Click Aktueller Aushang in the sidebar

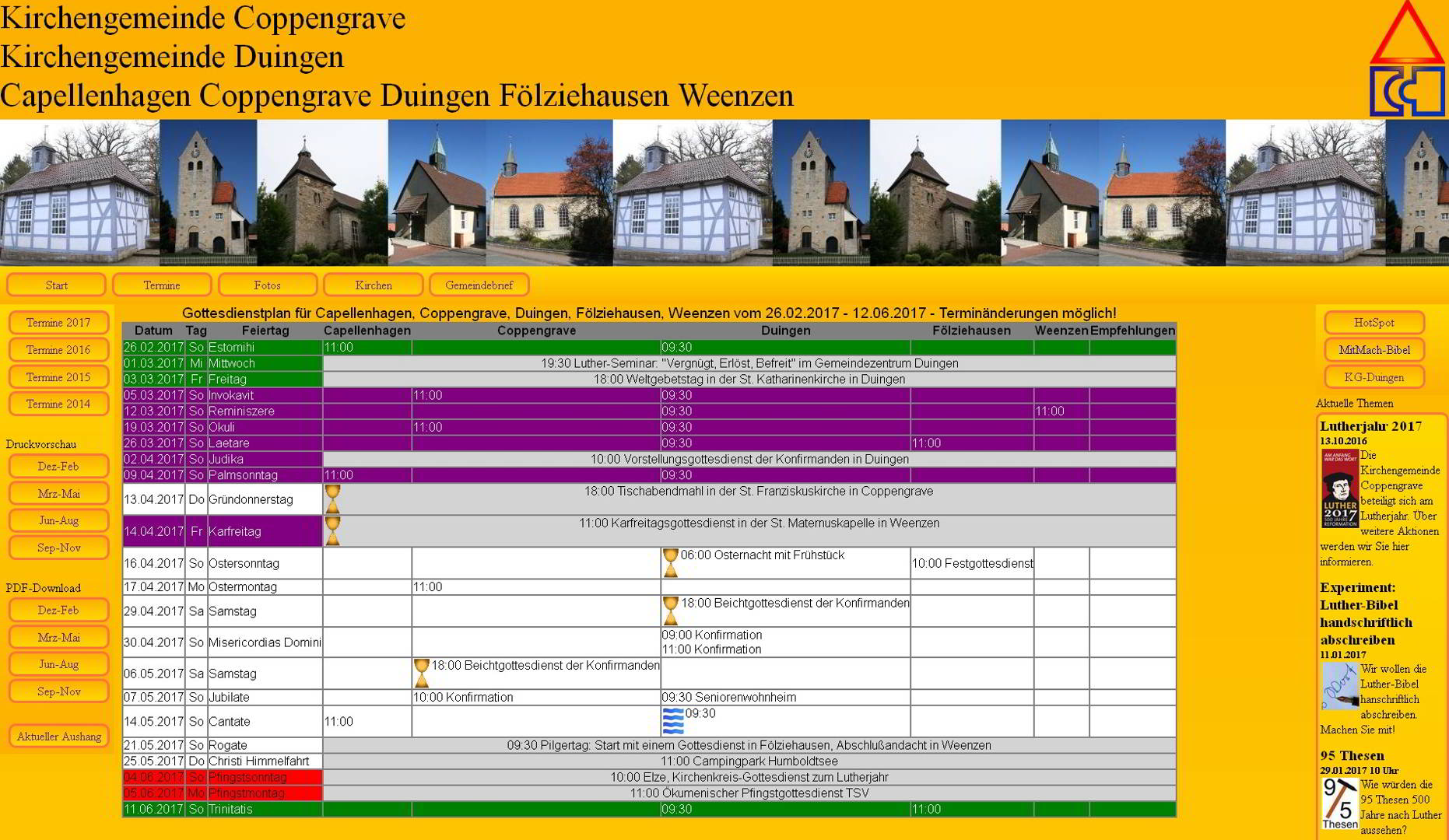pos(58,735)
